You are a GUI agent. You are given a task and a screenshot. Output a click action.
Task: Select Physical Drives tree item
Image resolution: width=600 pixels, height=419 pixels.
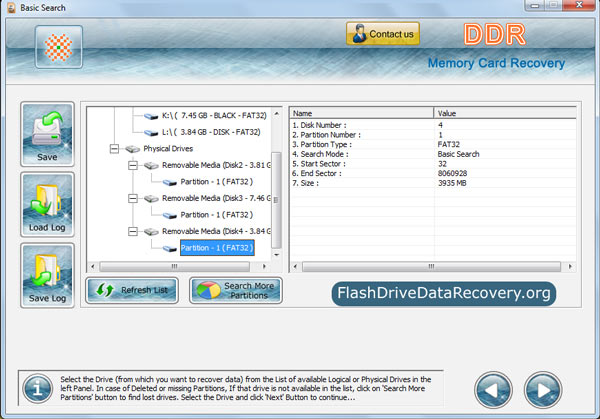coord(168,148)
